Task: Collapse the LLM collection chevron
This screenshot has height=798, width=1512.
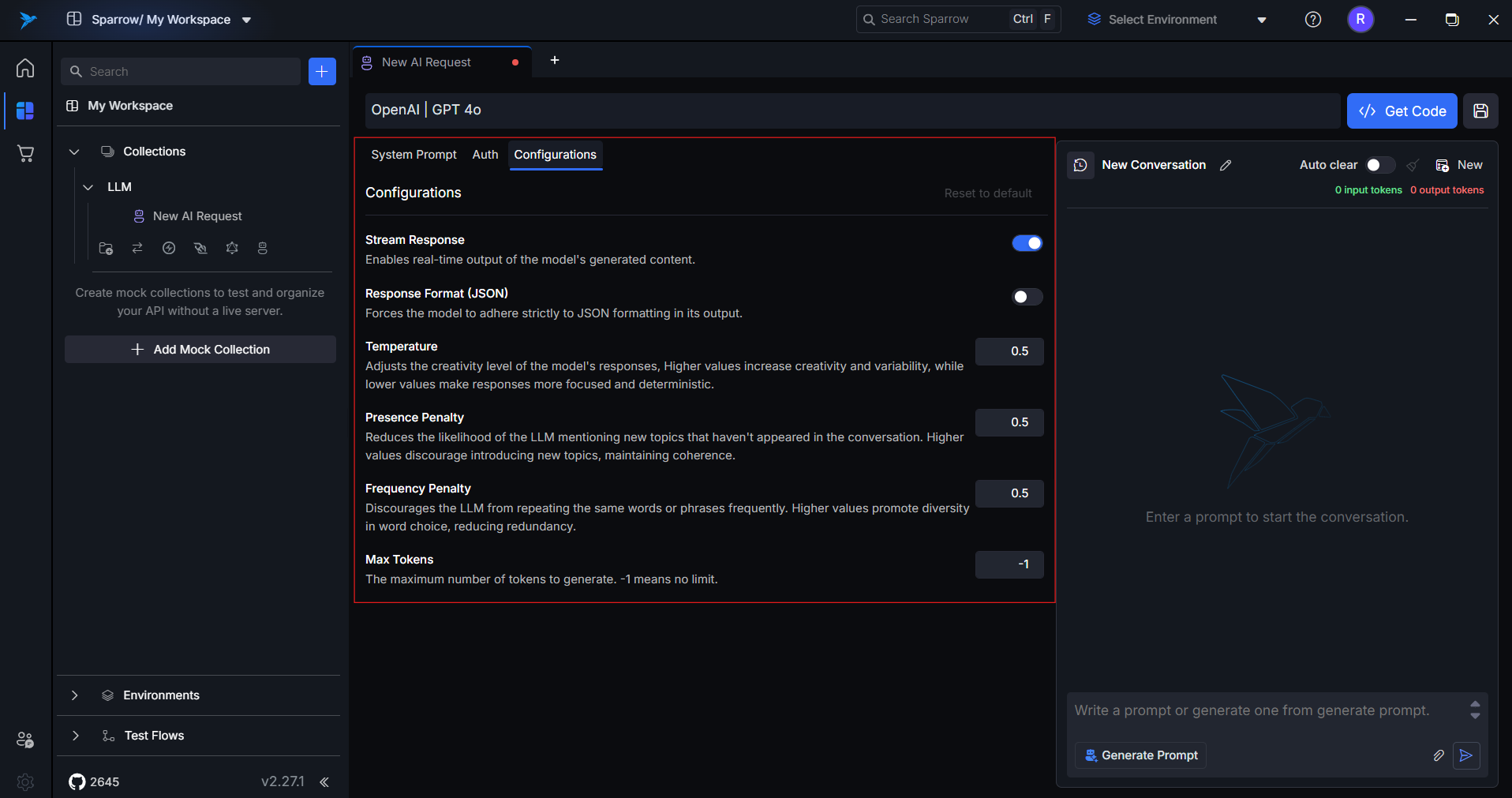Action: click(x=88, y=187)
